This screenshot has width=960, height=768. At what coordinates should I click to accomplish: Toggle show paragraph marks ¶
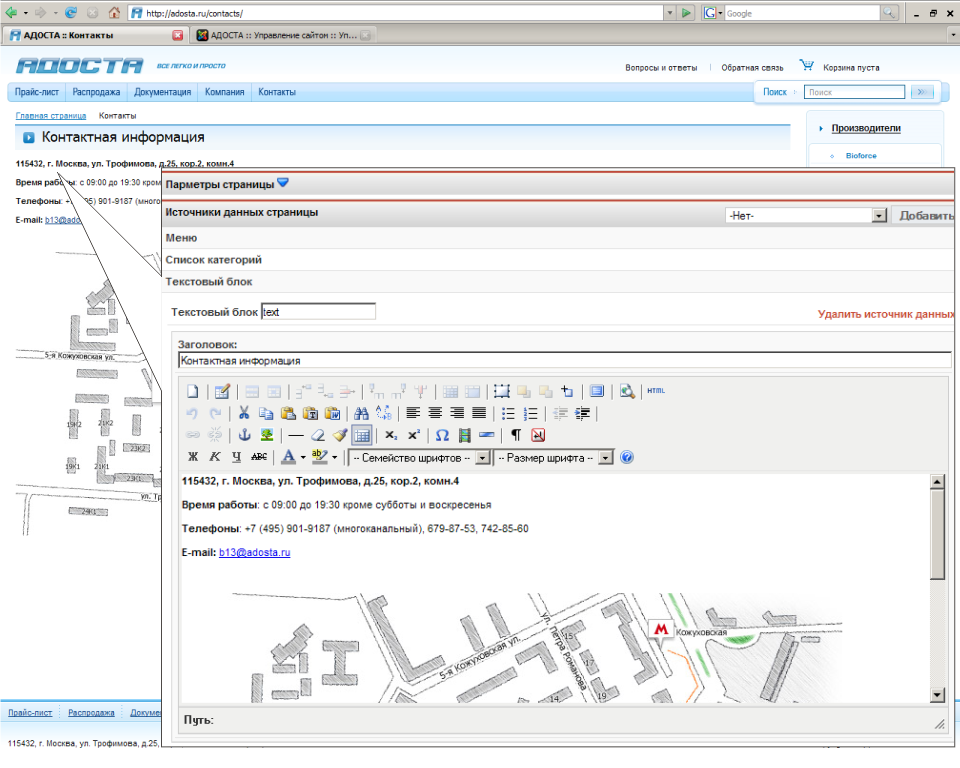pos(516,435)
